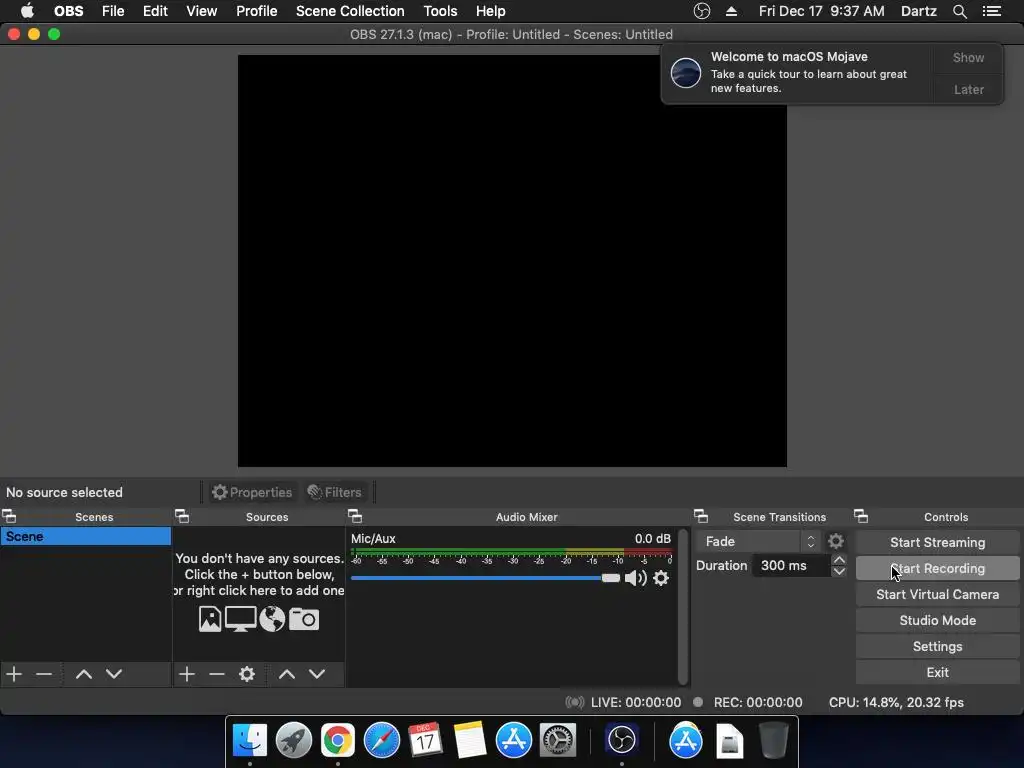Screen dimensions: 1024x768
Task: Mute Mic/Aux with speaker icon
Action: tap(635, 578)
